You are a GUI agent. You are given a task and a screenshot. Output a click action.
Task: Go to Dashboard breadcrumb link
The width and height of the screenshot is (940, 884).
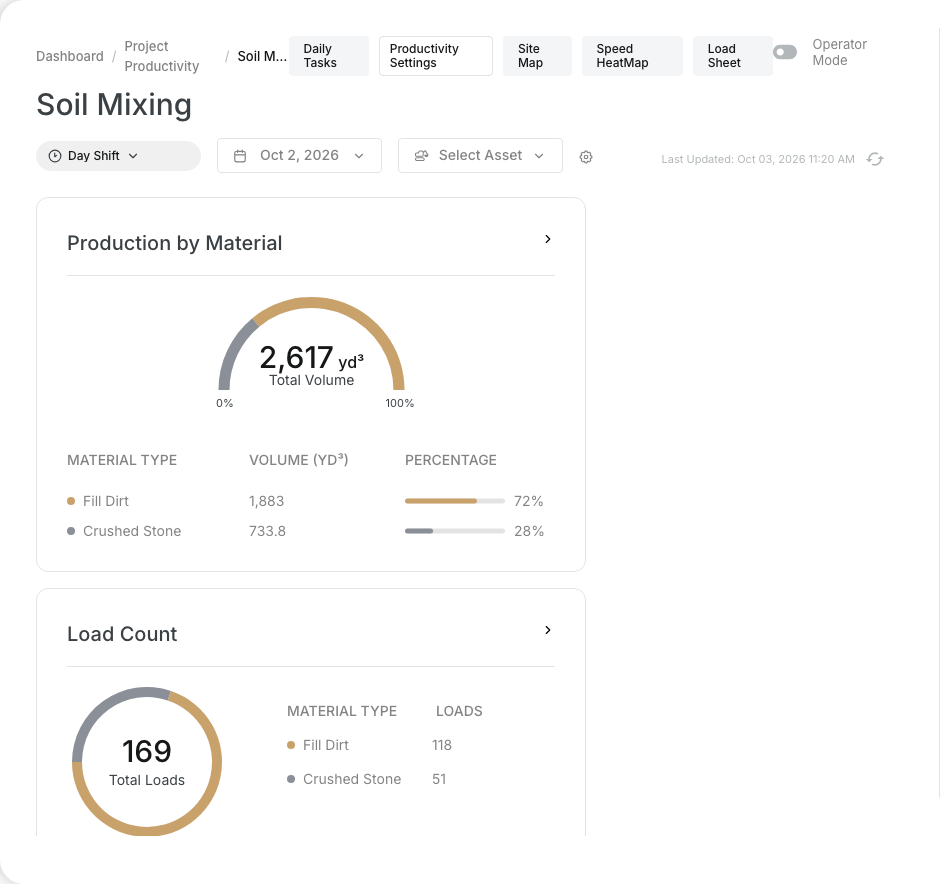point(70,56)
